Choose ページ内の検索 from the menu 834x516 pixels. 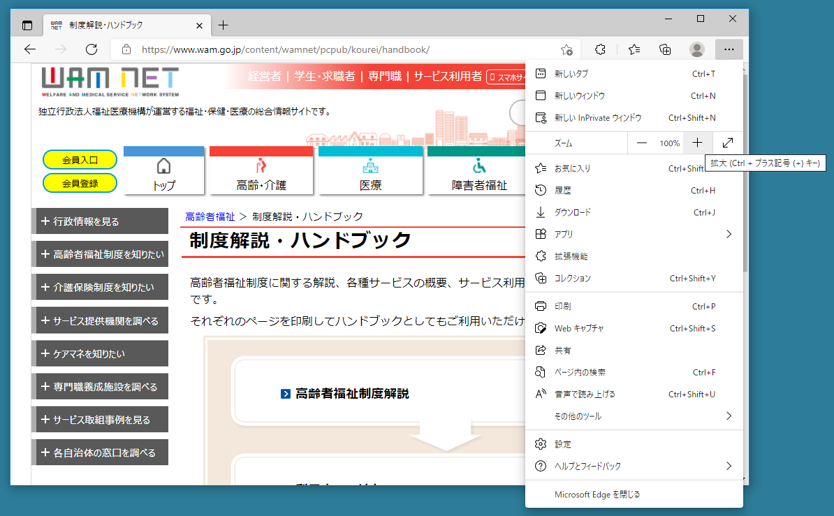point(633,372)
